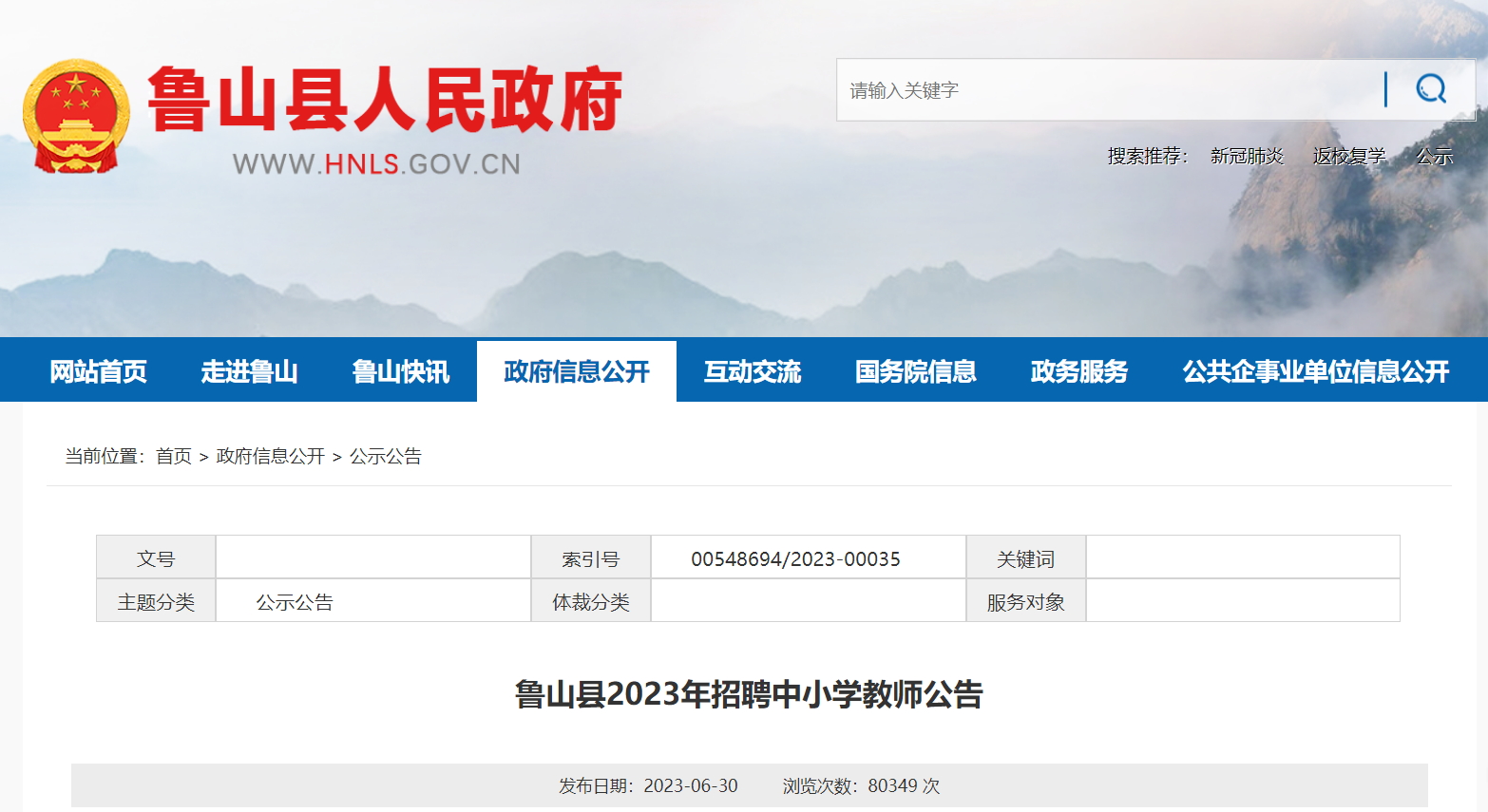Screen dimensions: 1488x812
Task: Click the search magnifier icon
Action: 1431,89
